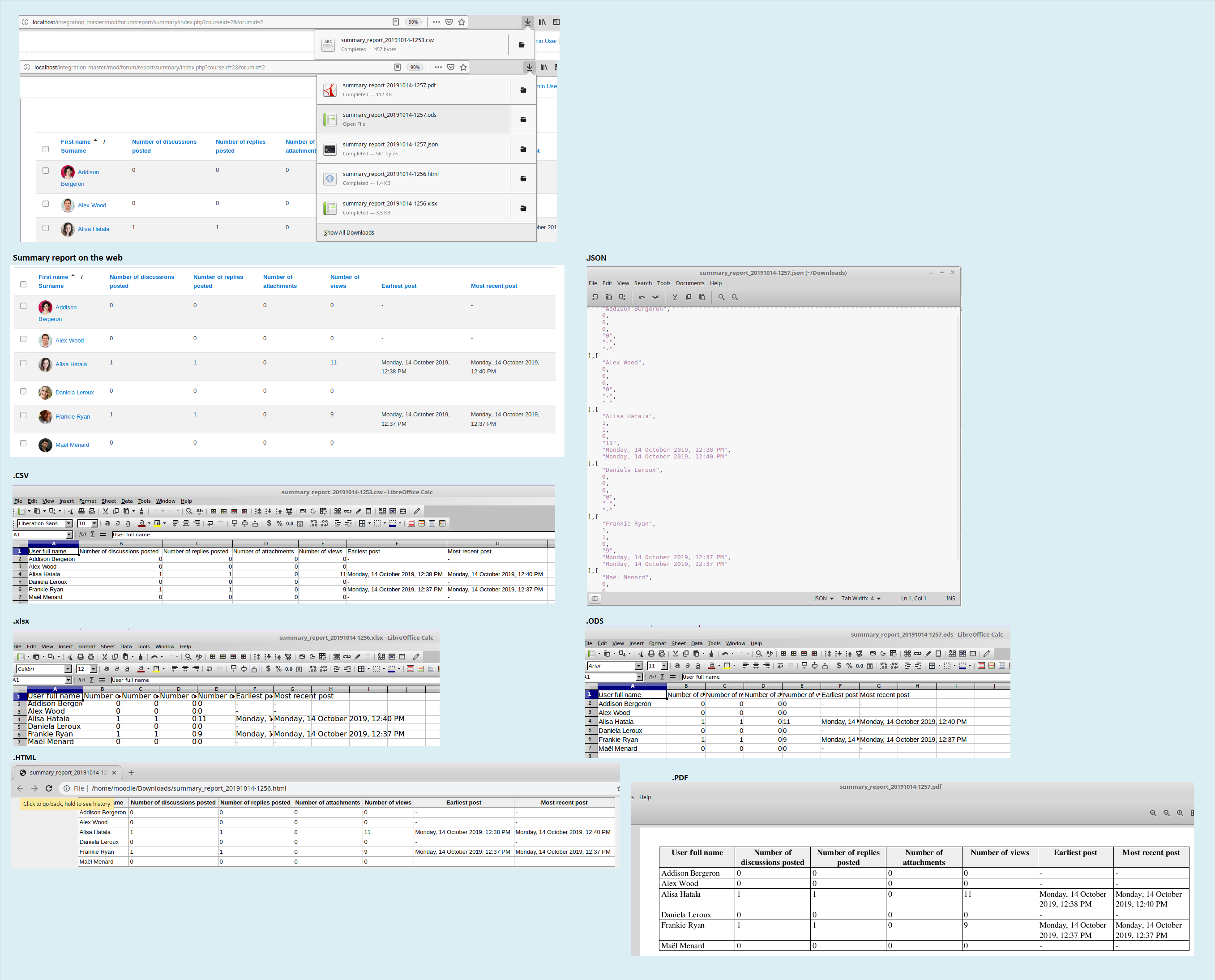Open the Insert menu in the xlsx Calc window
The height and width of the screenshot is (980, 1215).
point(65,647)
